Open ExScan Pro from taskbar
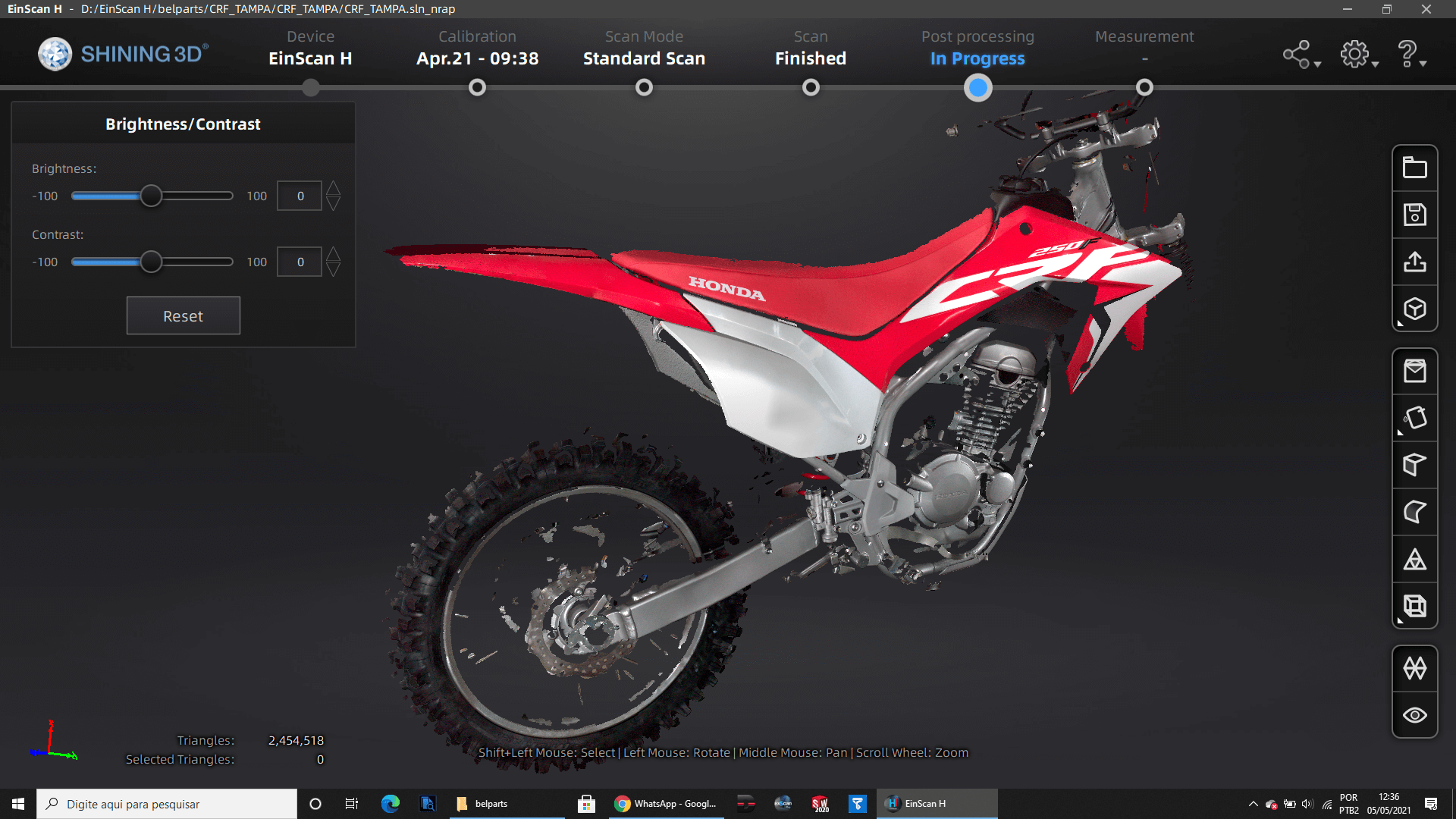 (783, 804)
